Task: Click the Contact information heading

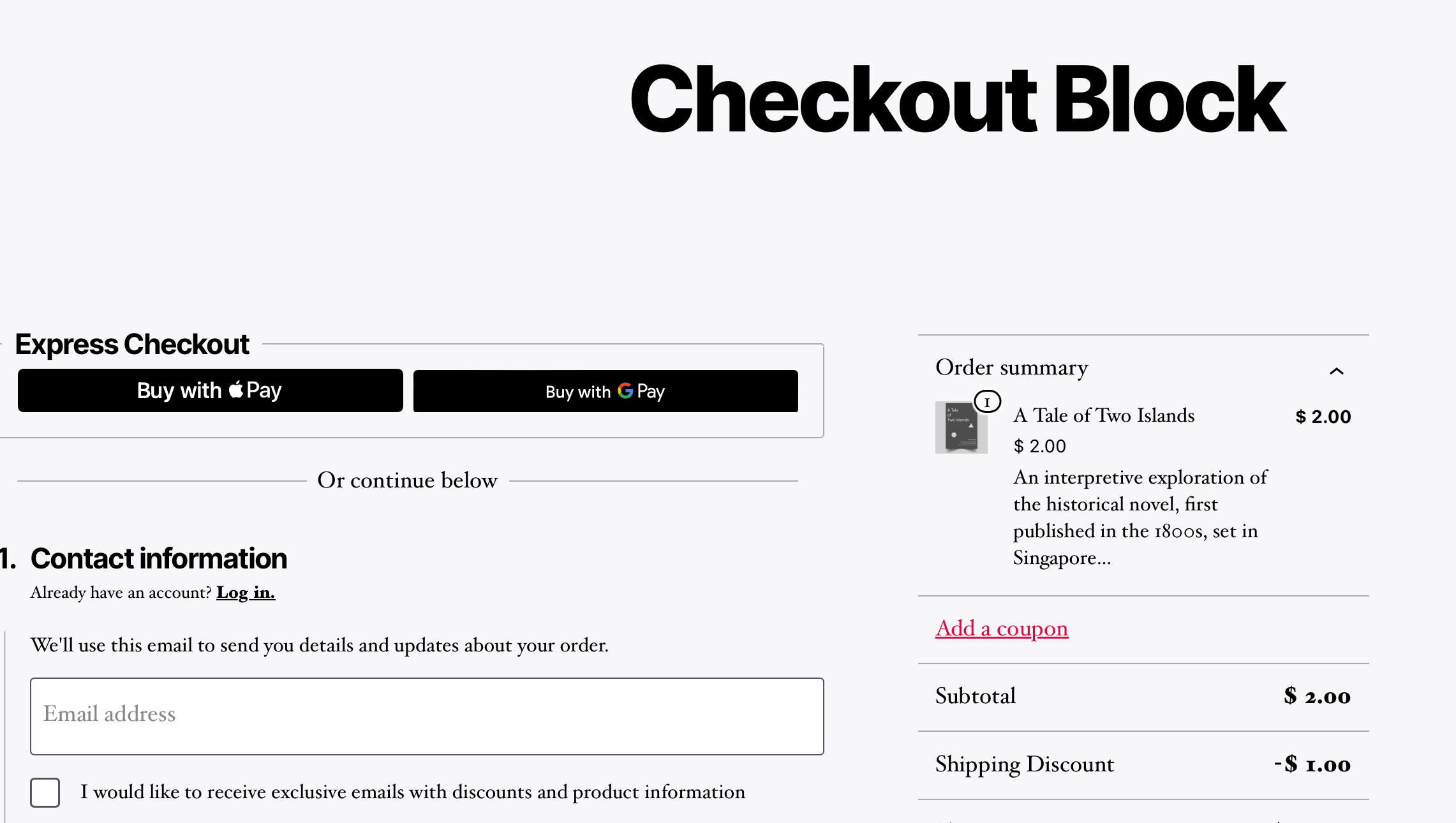Action: 159,559
